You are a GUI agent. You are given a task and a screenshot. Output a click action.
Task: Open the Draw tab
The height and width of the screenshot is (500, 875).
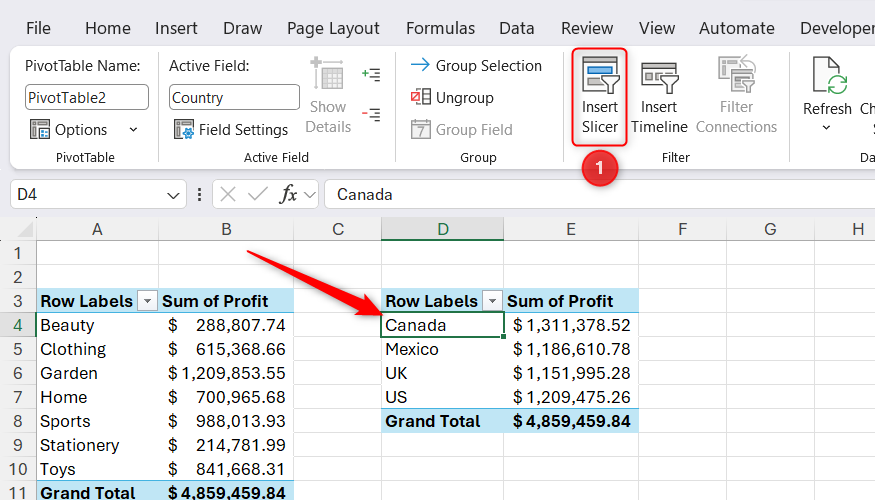click(243, 28)
